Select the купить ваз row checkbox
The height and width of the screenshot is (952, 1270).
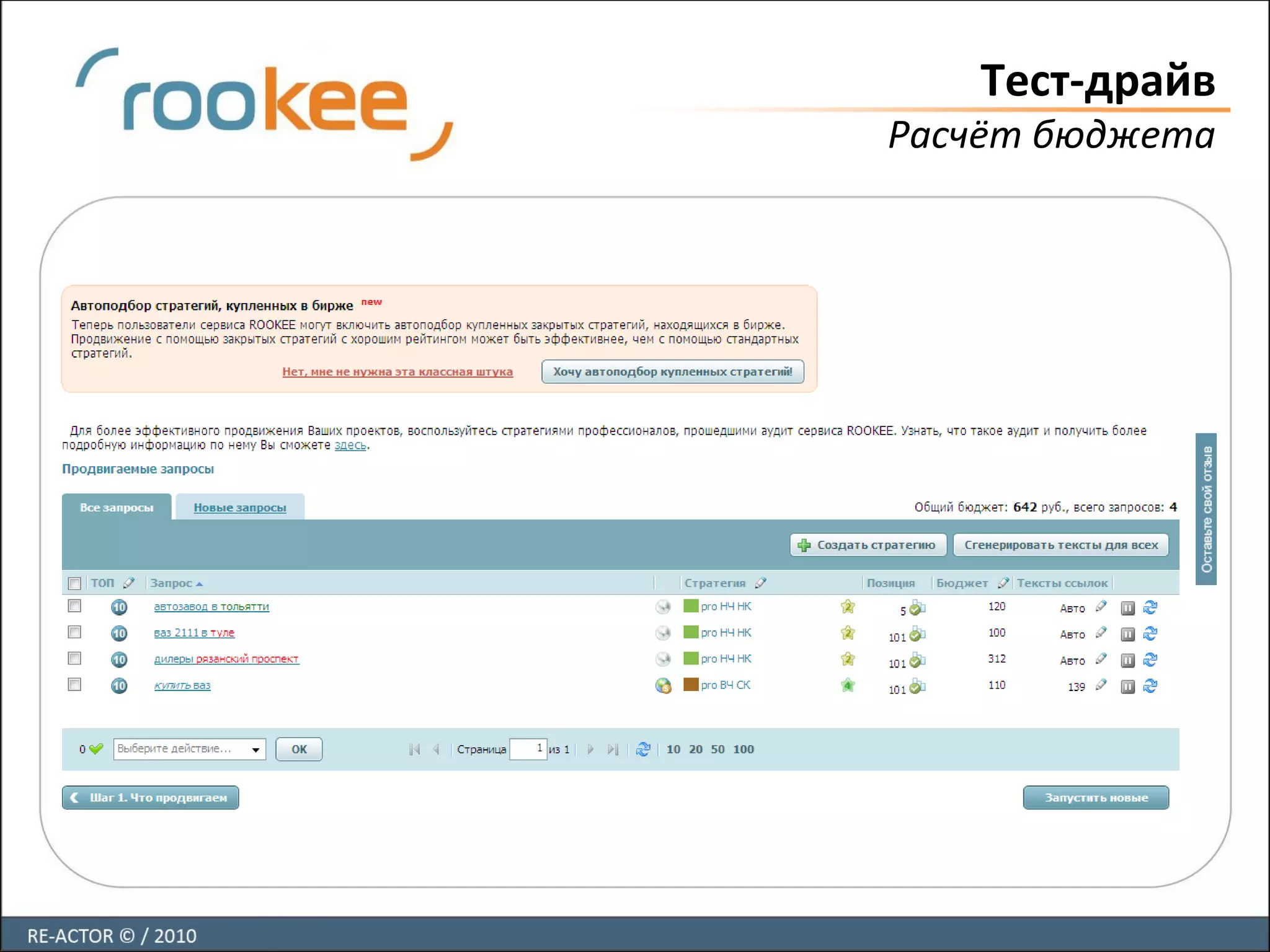tap(74, 685)
